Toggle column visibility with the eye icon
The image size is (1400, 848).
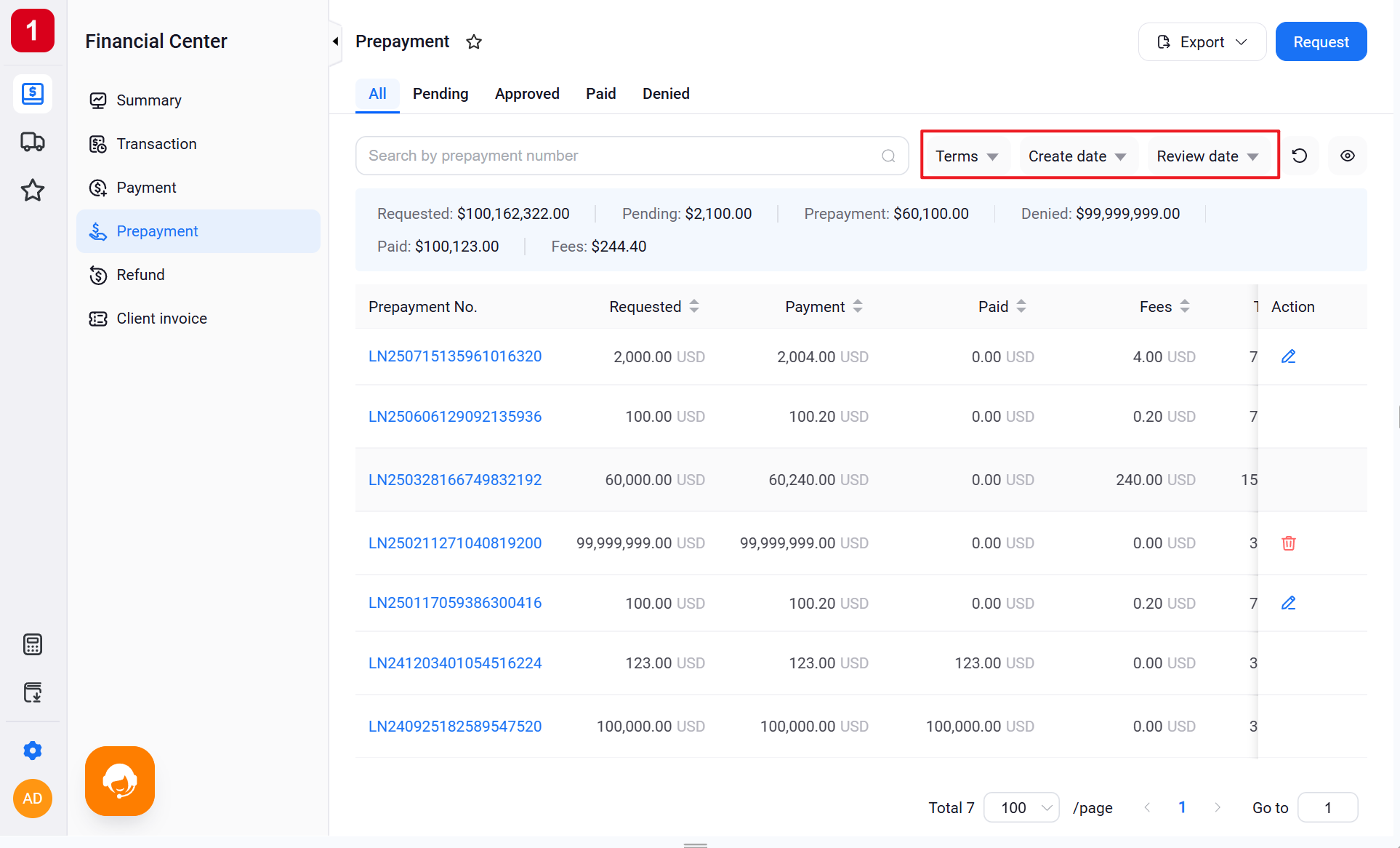click(x=1348, y=156)
